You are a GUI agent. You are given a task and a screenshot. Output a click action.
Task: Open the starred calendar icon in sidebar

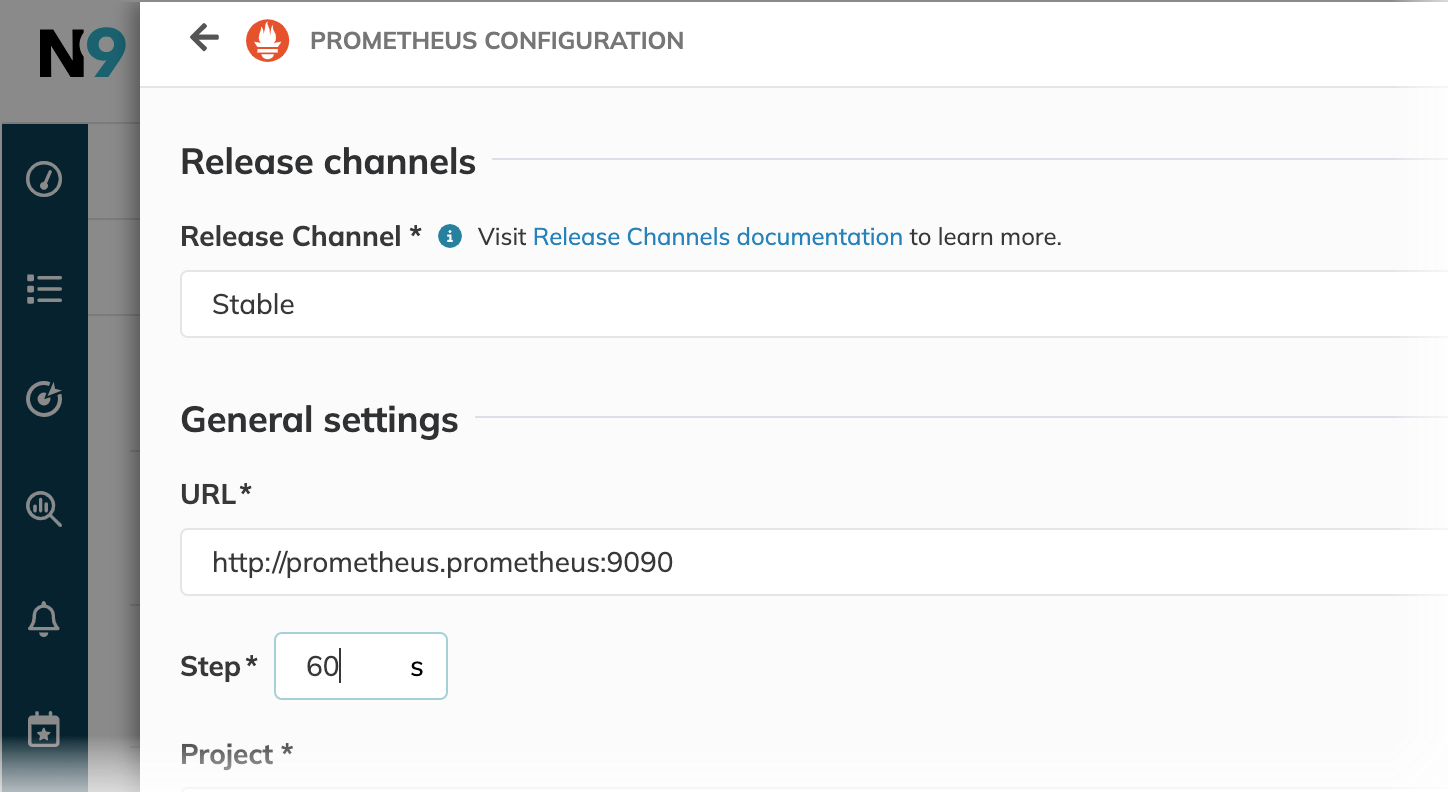[x=44, y=730]
